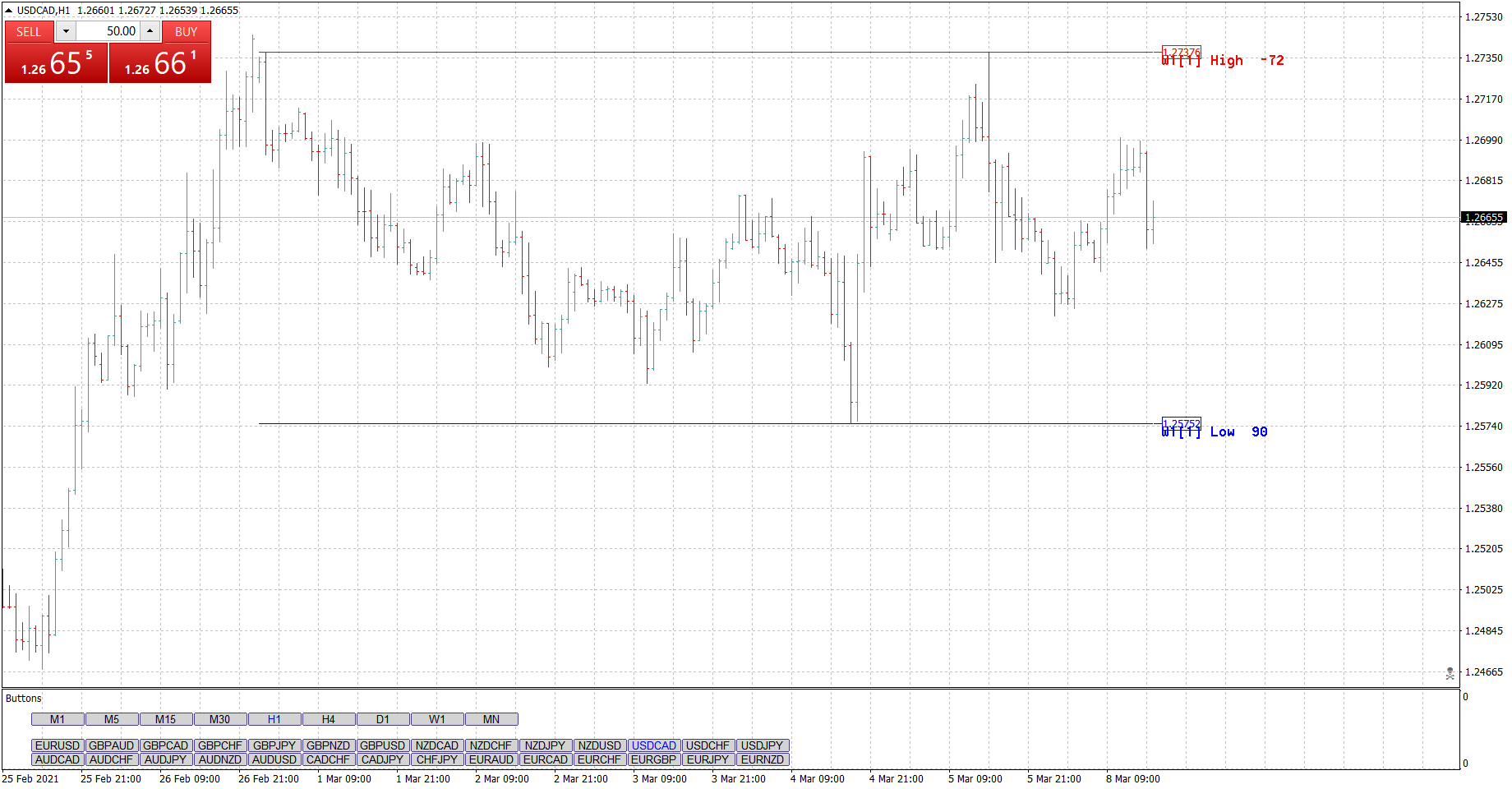The height and width of the screenshot is (789, 1512).
Task: Load the NZDUSD symbol
Action: point(600,745)
